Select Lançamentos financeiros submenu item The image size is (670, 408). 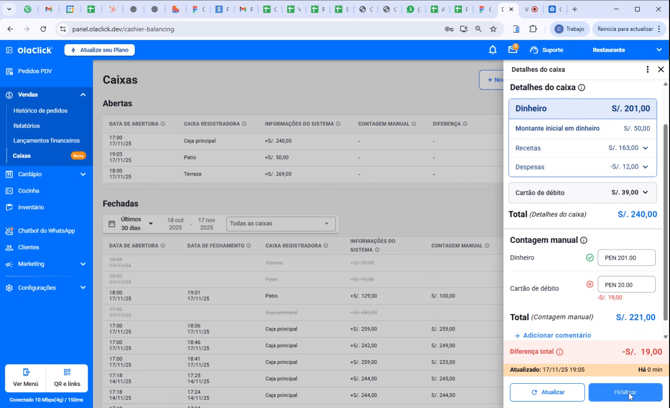46,141
